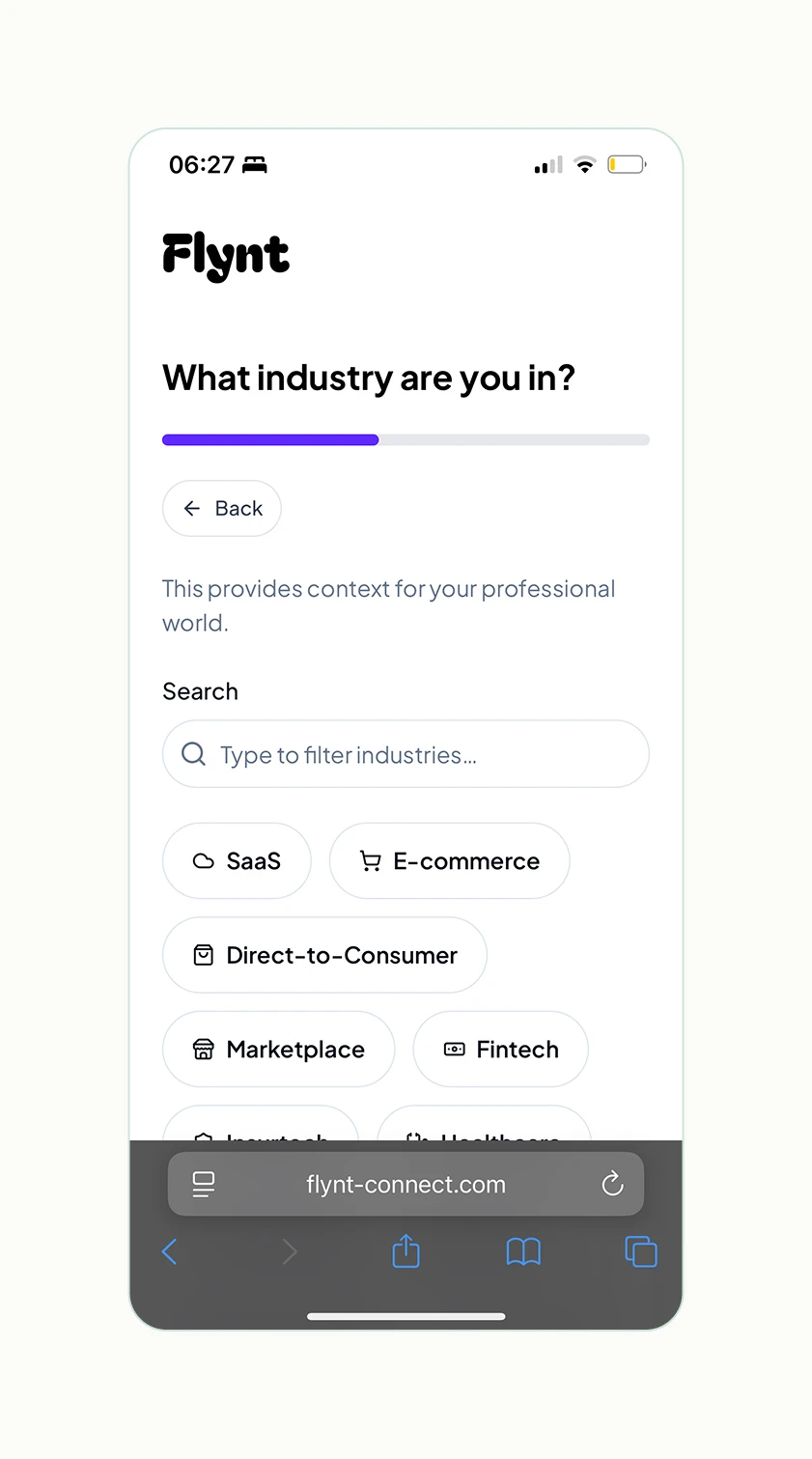Open Safari bookmarks

tap(523, 1251)
